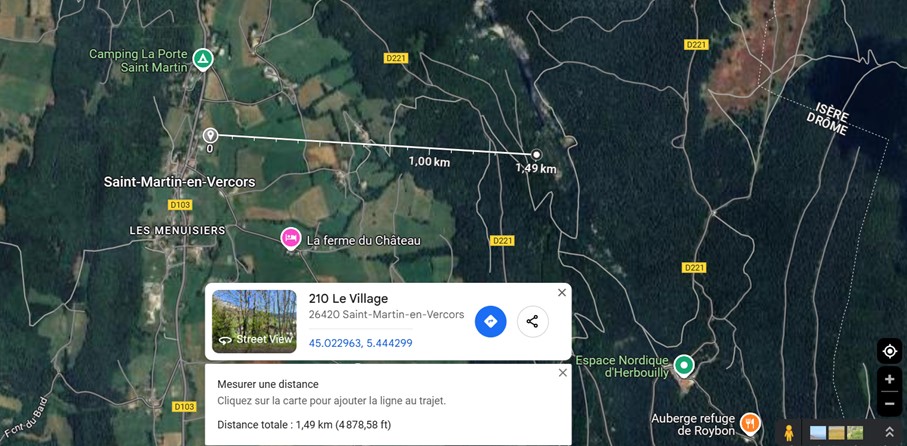Close the 210 Le Village info card
907x446 pixels.
[x=562, y=293]
